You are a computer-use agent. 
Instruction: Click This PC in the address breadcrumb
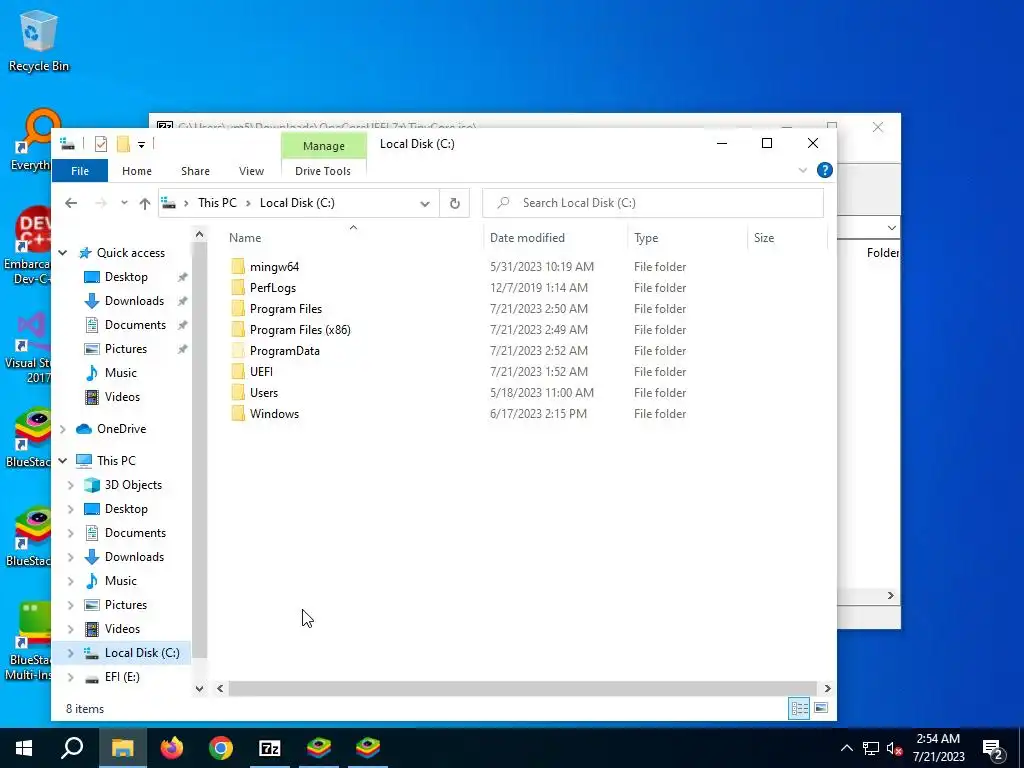217,203
